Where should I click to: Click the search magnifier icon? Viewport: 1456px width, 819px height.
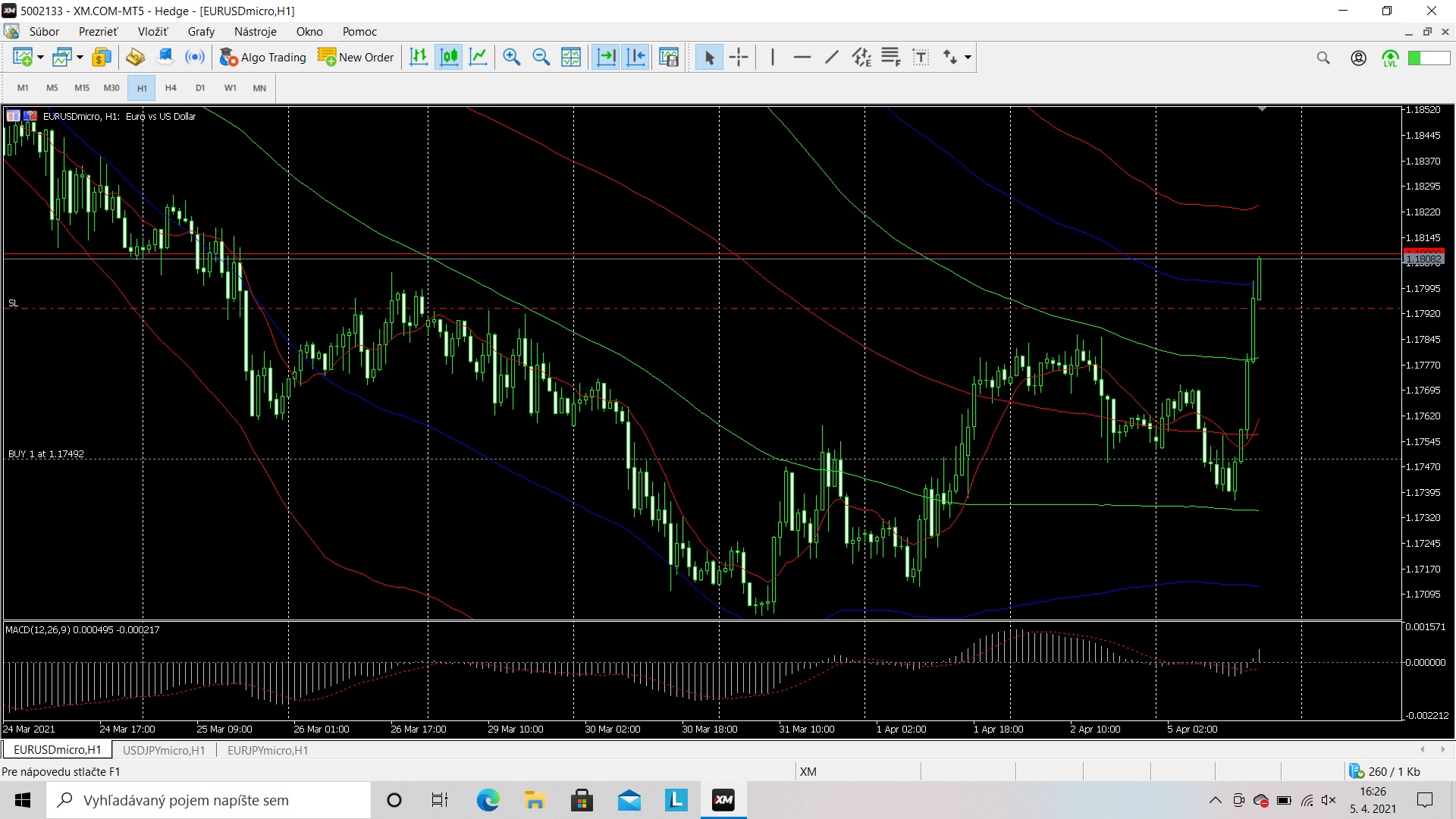click(1323, 58)
